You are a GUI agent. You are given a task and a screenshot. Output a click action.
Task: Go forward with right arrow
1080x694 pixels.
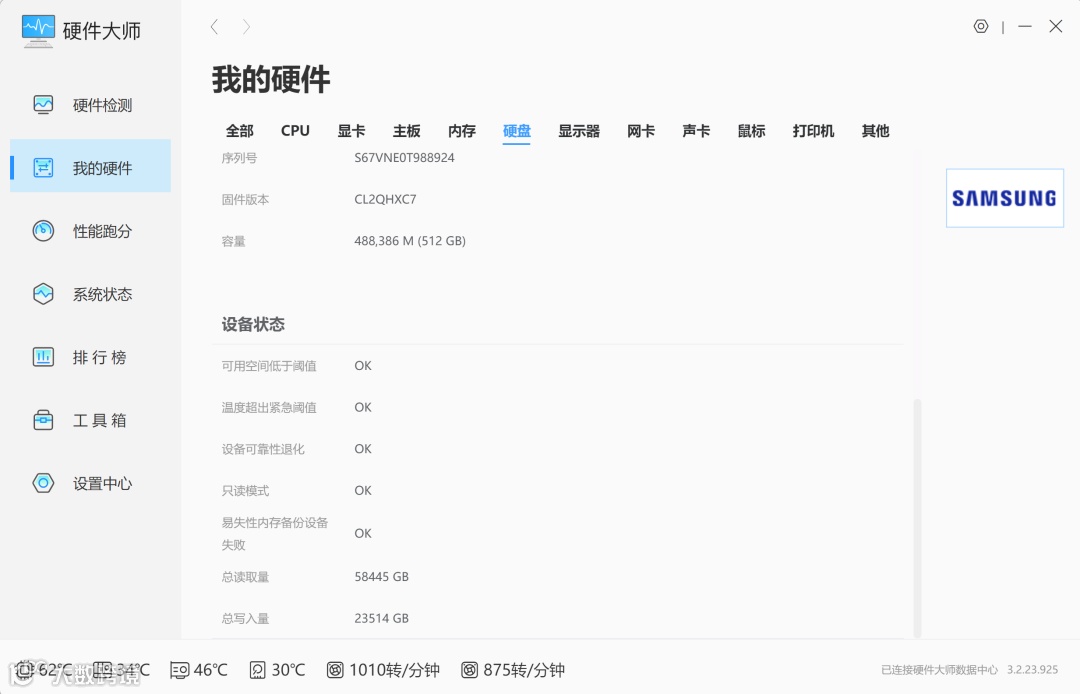246,27
